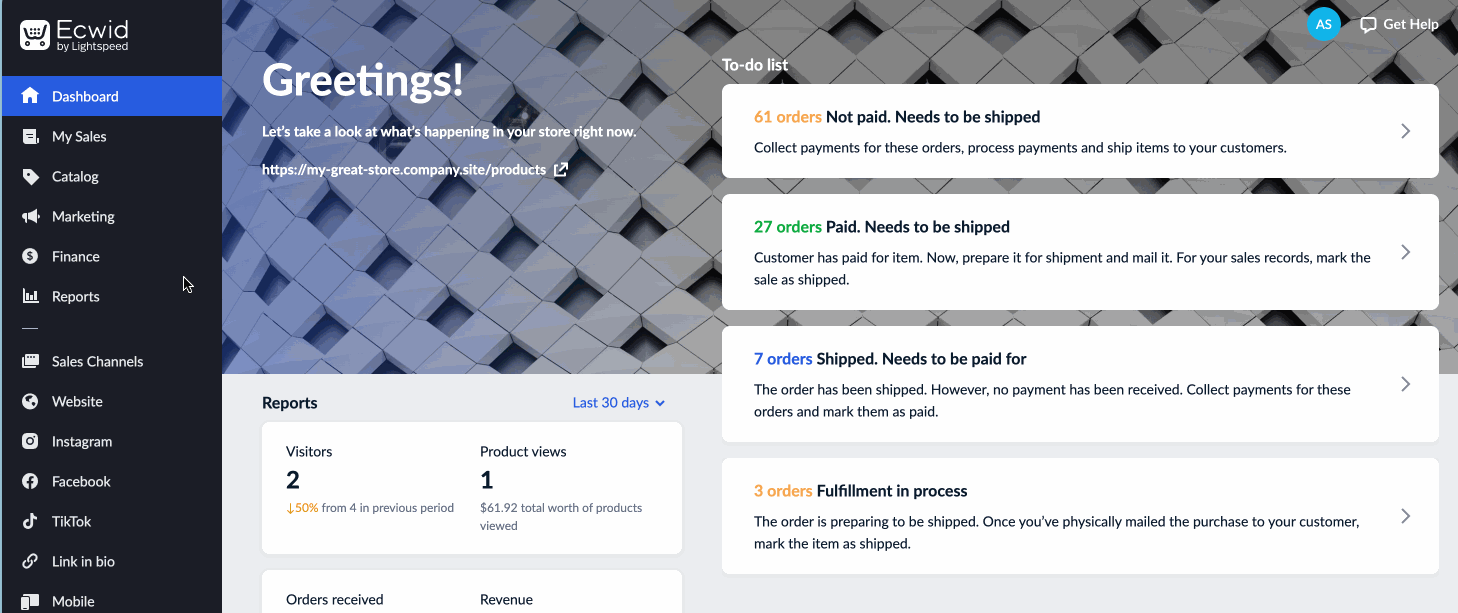Expand the Last 30 days dropdown

[619, 403]
